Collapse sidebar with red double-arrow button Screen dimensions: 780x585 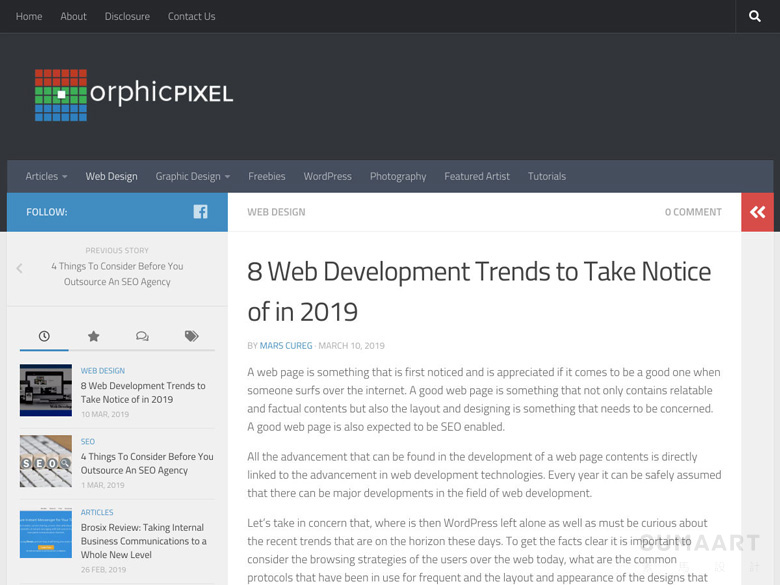[758, 212]
